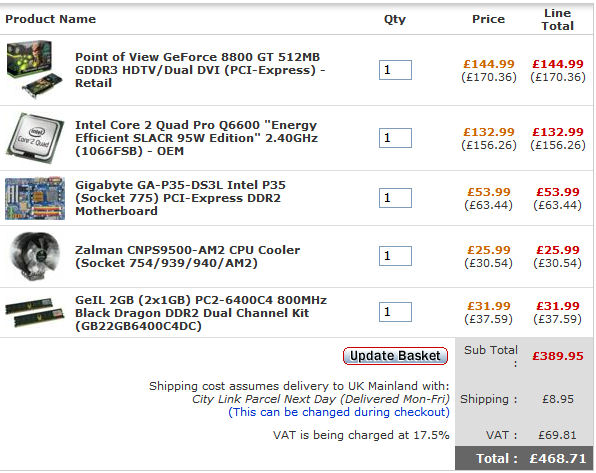
Task: Click the Zalman CPU cooler thumbnail
Action: coord(35,256)
